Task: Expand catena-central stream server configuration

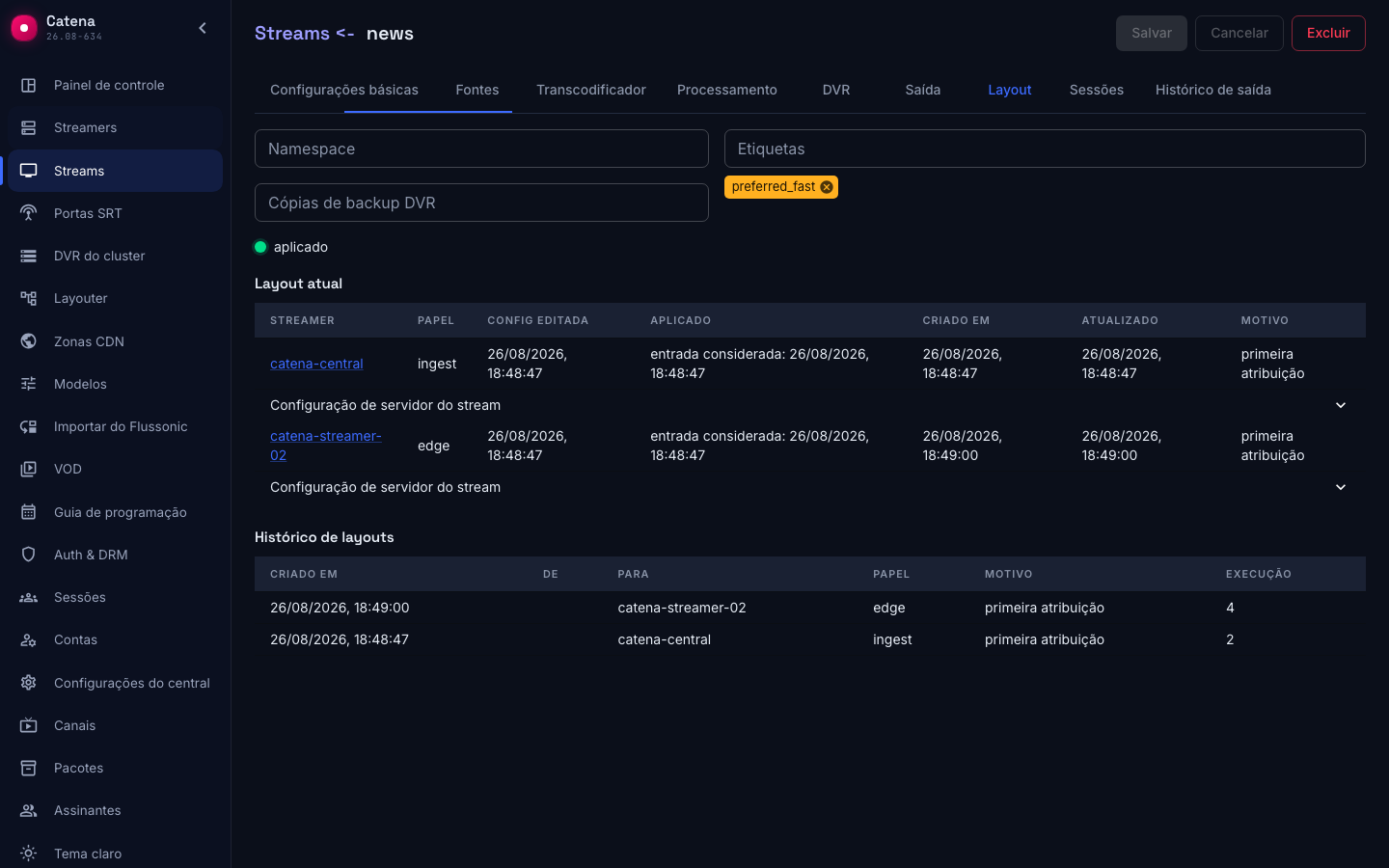Action: (x=1341, y=405)
